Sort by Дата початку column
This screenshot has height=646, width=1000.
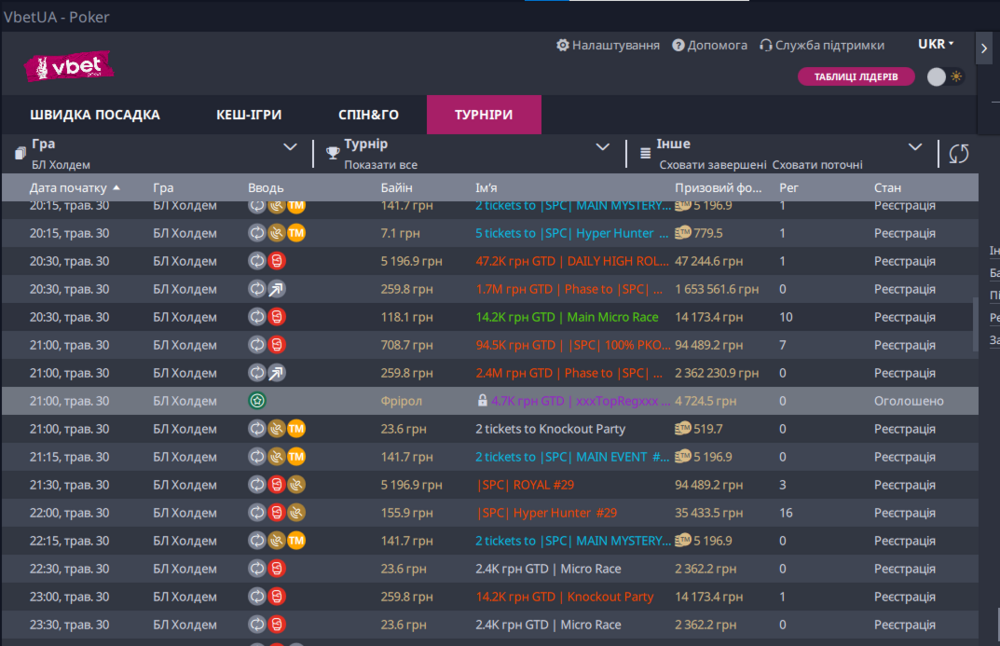[74, 188]
